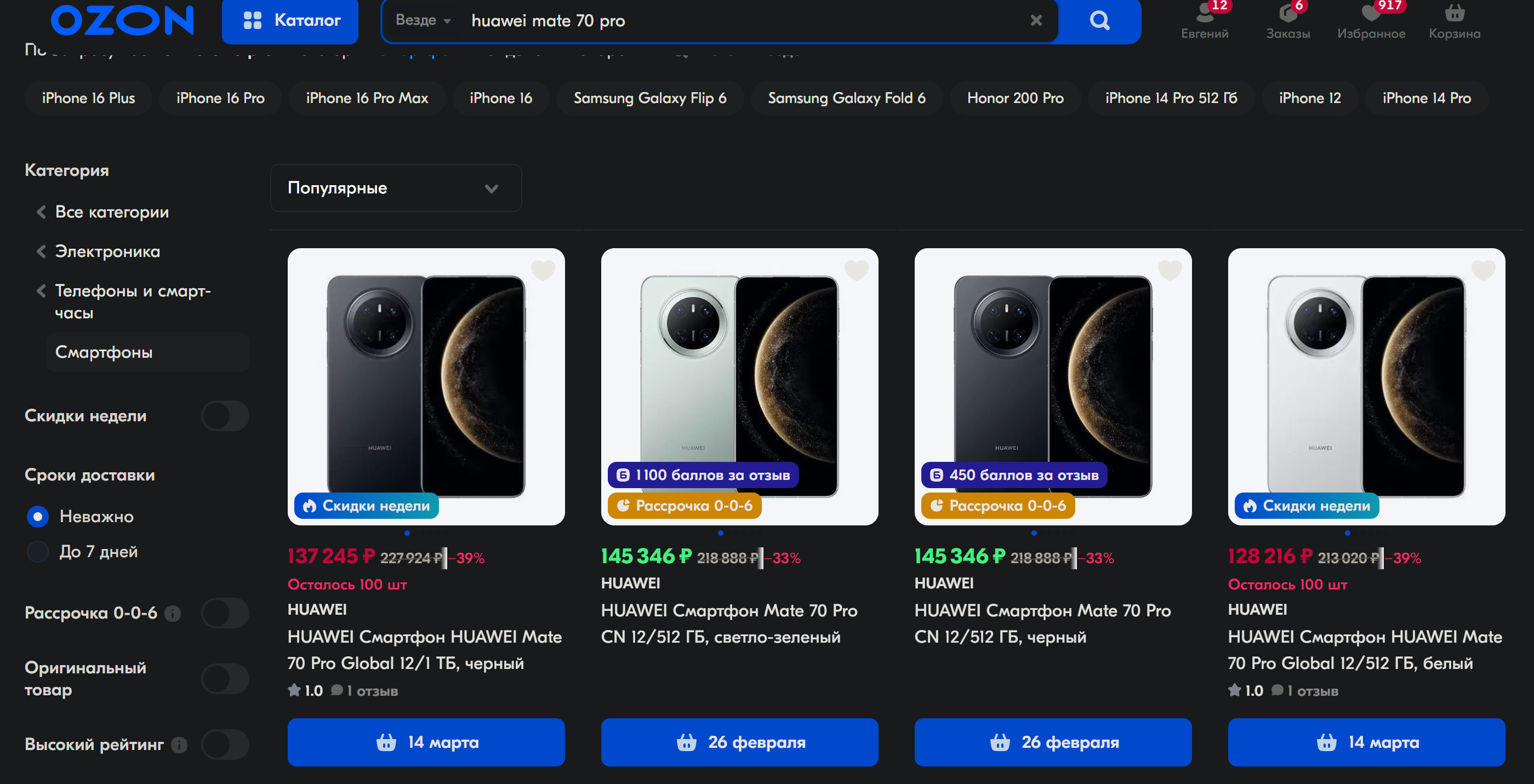Turn on Оригинальный товар switch
Viewport: 1534px width, 784px height.
(225, 679)
